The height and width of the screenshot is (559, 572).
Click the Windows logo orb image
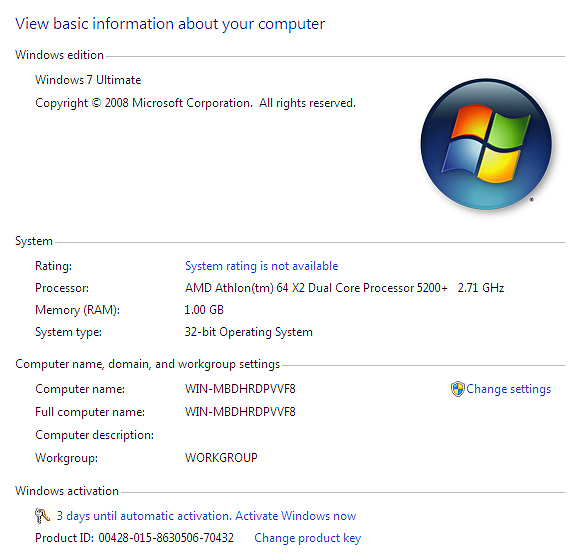[x=486, y=144]
